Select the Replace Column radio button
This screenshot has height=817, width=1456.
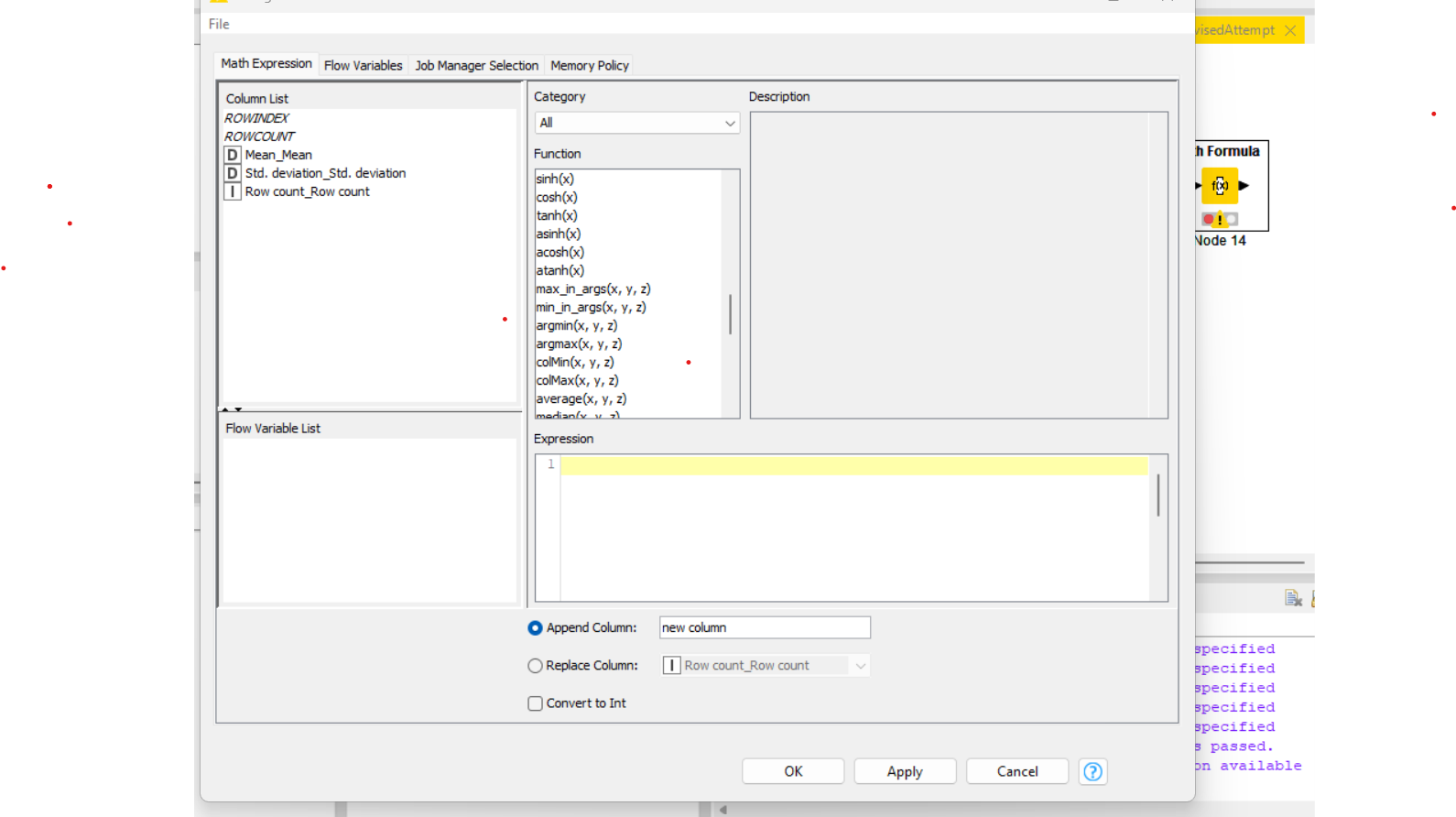(535, 666)
